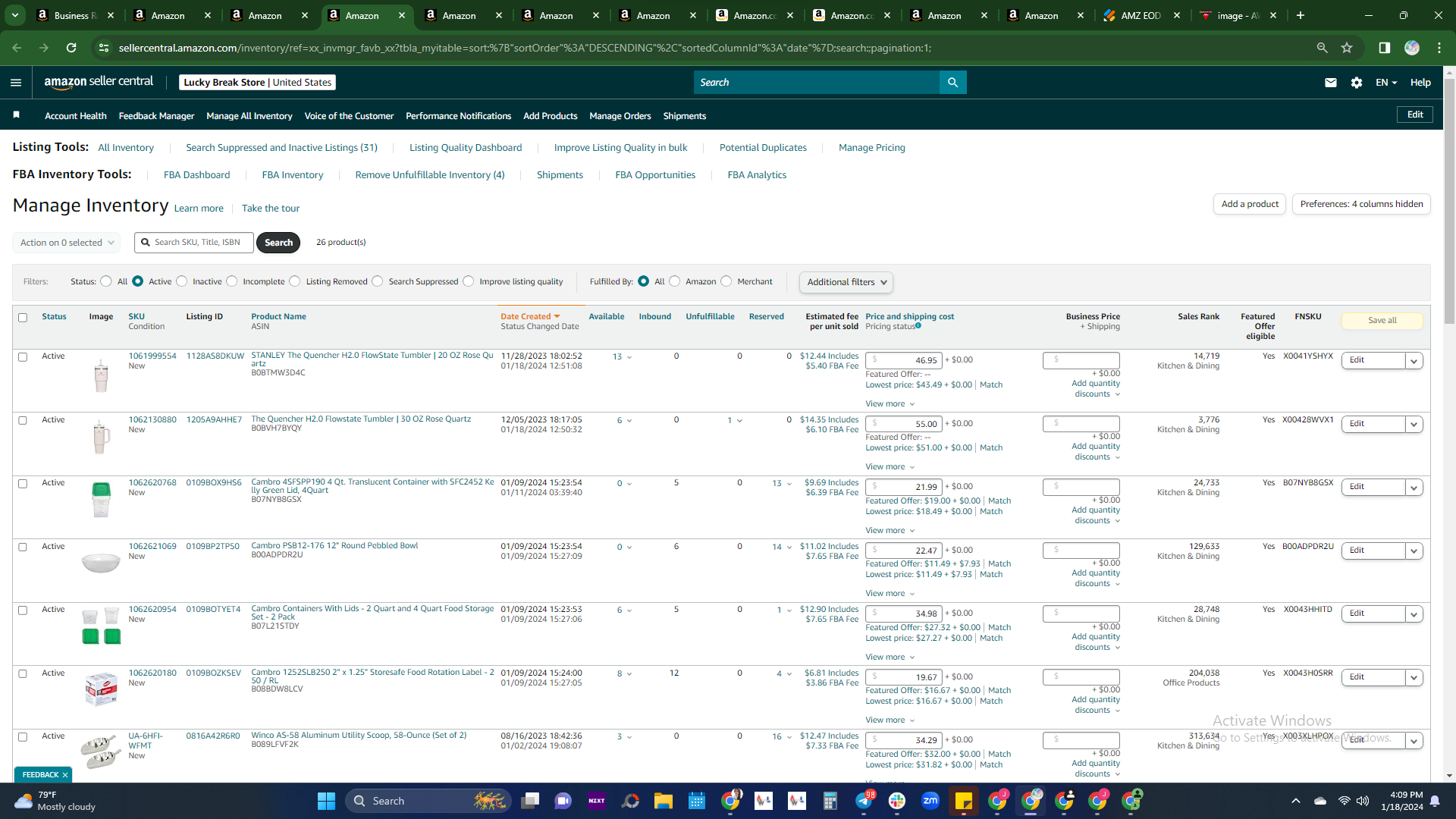This screenshot has width=1456, height=819.
Task: Click the pricing status info icon
Action: point(918,325)
